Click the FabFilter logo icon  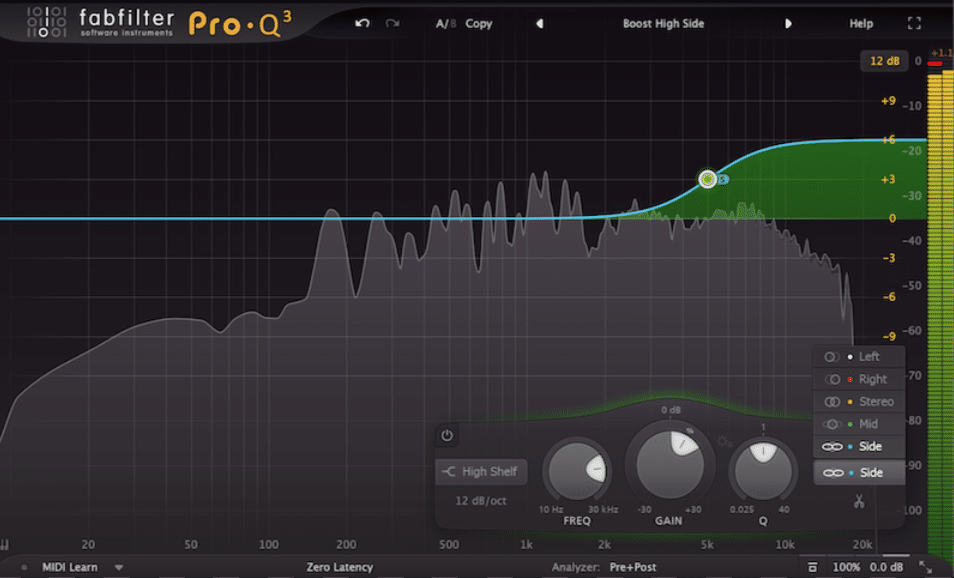pyautogui.click(x=47, y=22)
